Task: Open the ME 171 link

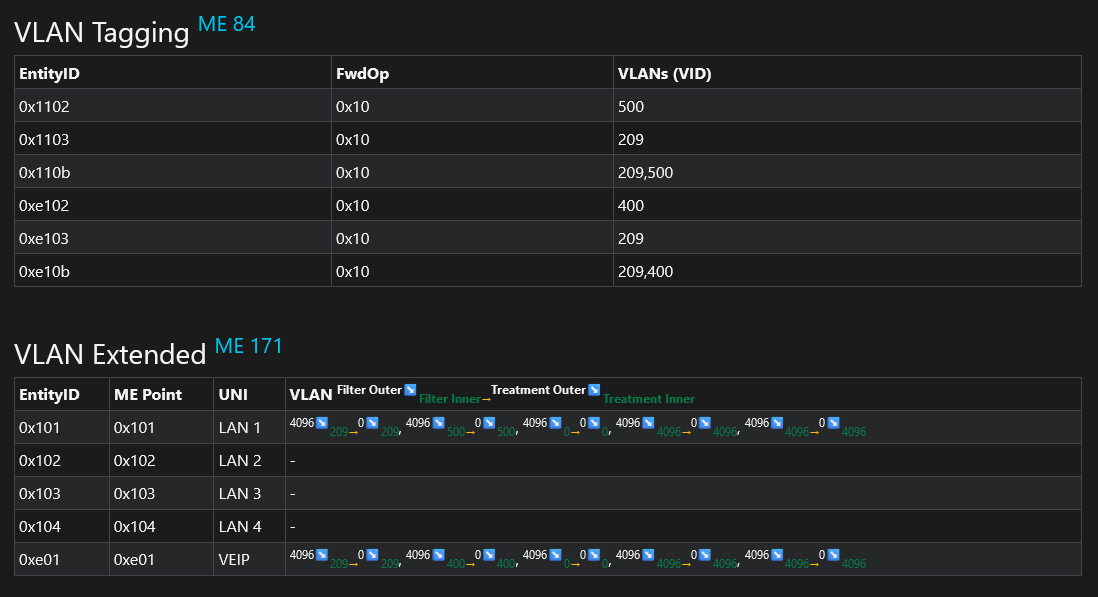Action: pos(249,346)
